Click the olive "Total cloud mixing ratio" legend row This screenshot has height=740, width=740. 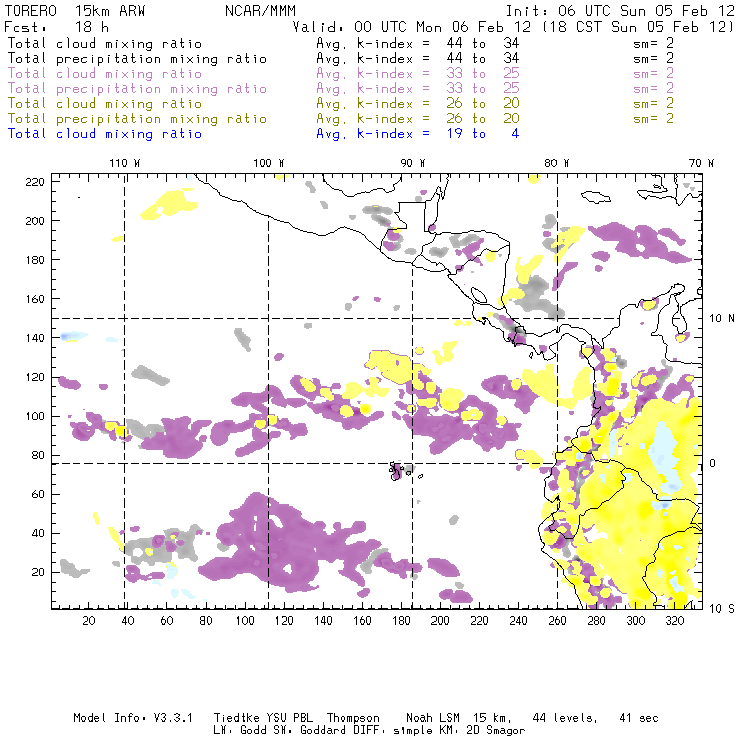click(341, 103)
